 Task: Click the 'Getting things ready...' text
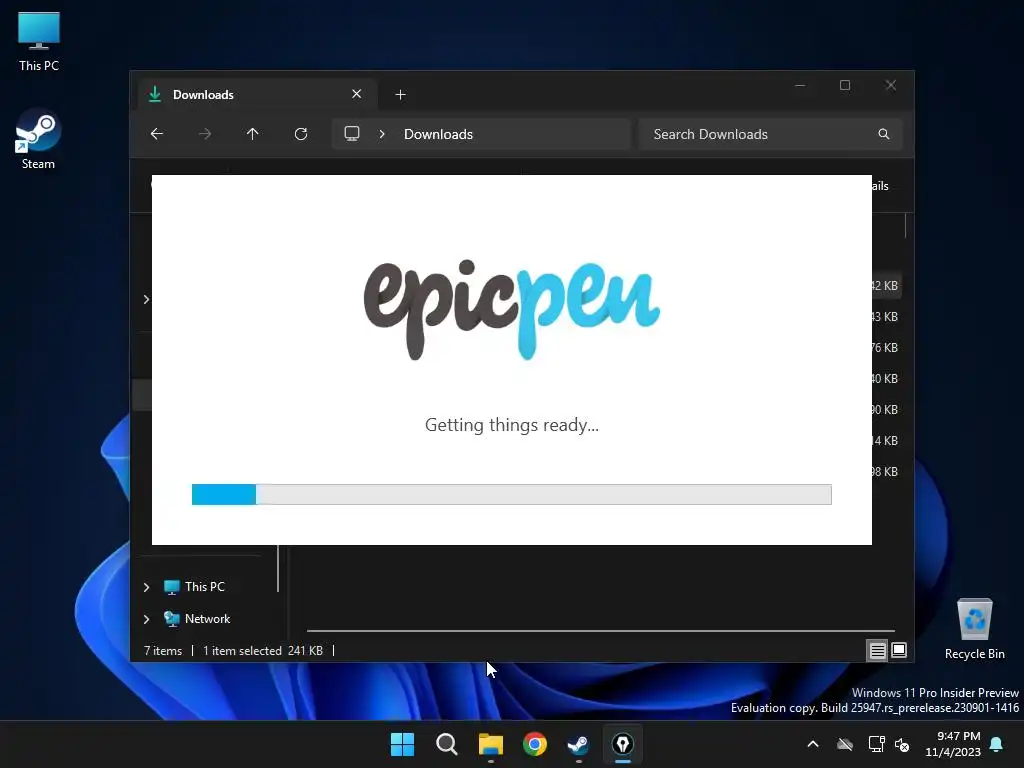(511, 425)
